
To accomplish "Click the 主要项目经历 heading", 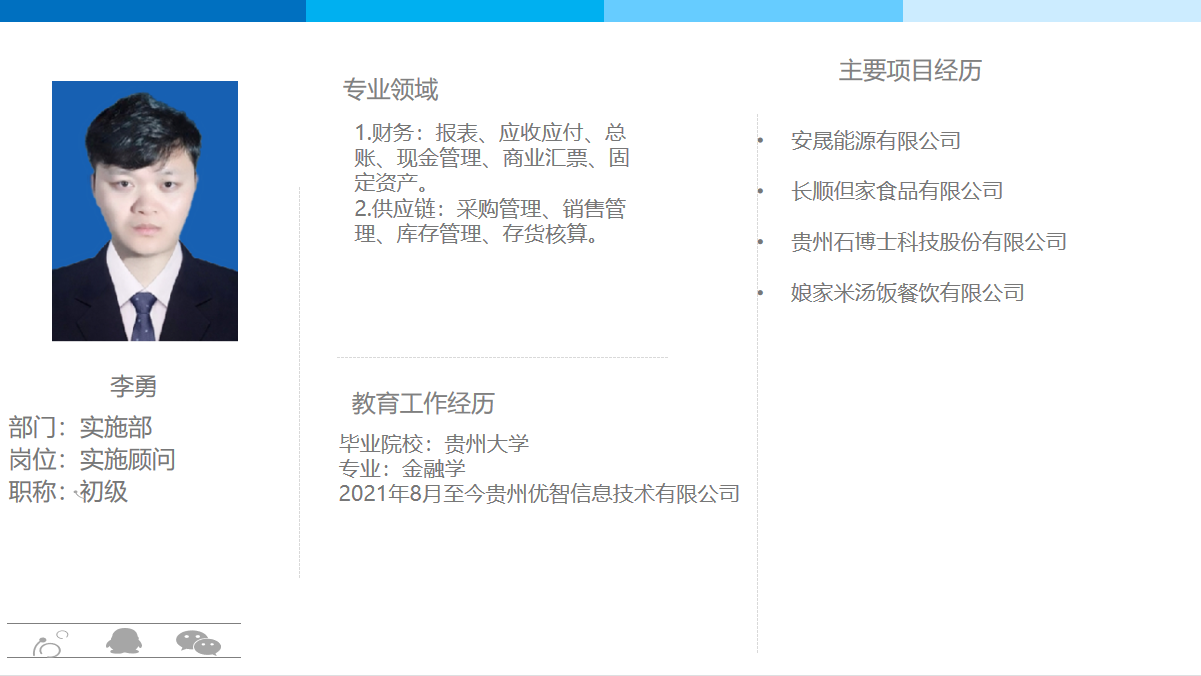I will click(x=910, y=71).
